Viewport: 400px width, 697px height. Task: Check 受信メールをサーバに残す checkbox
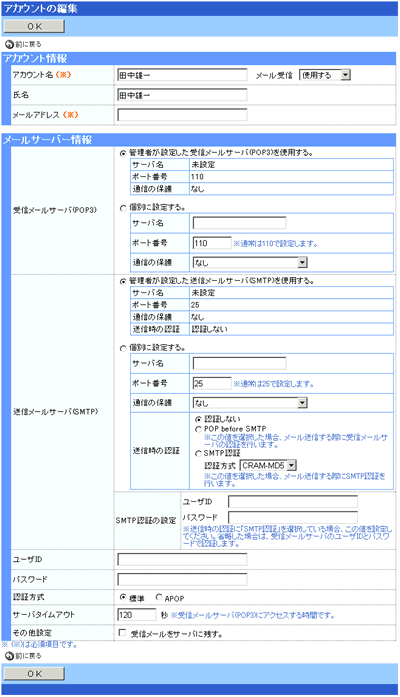[122, 633]
